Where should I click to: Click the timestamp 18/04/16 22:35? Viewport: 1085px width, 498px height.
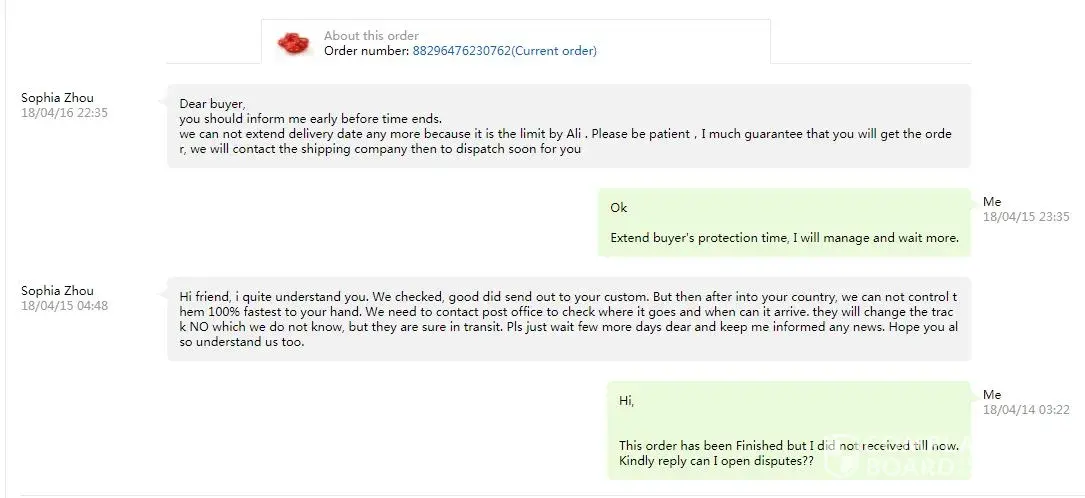[x=64, y=113]
